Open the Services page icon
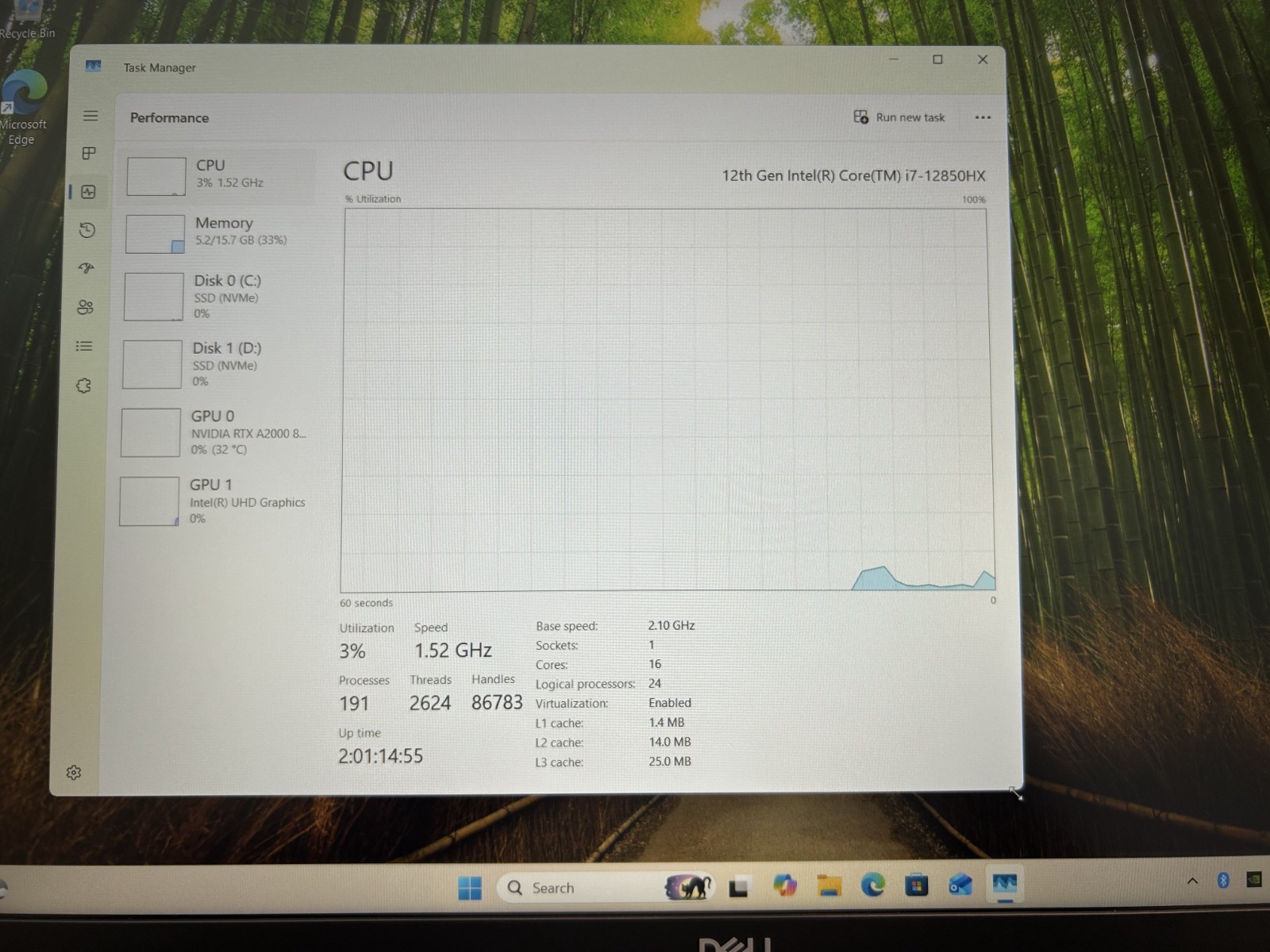Viewport: 1270px width, 952px height. (83, 386)
